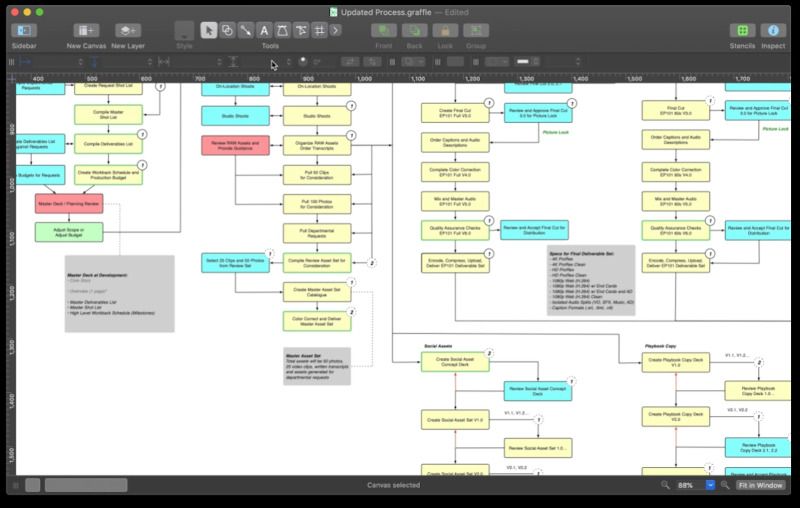The image size is (800, 508).
Task: Click the Lock toolbar button
Action: [x=445, y=31]
